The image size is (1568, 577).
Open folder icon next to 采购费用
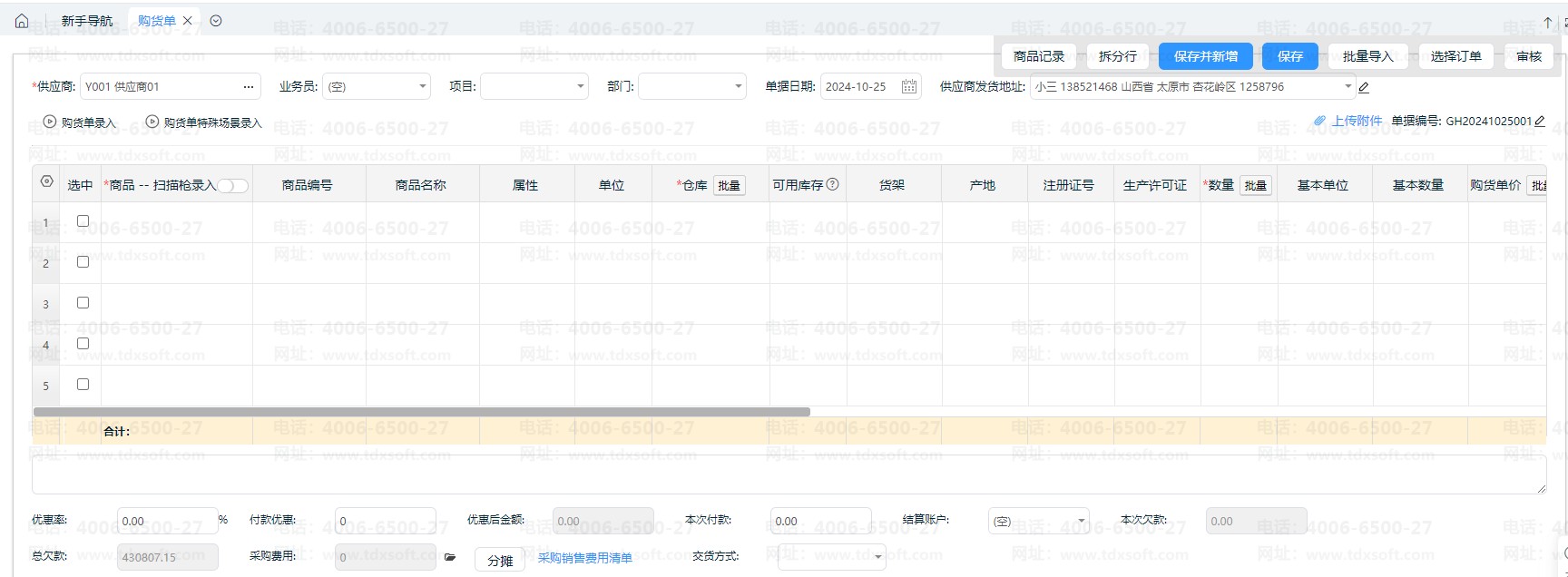coord(450,557)
